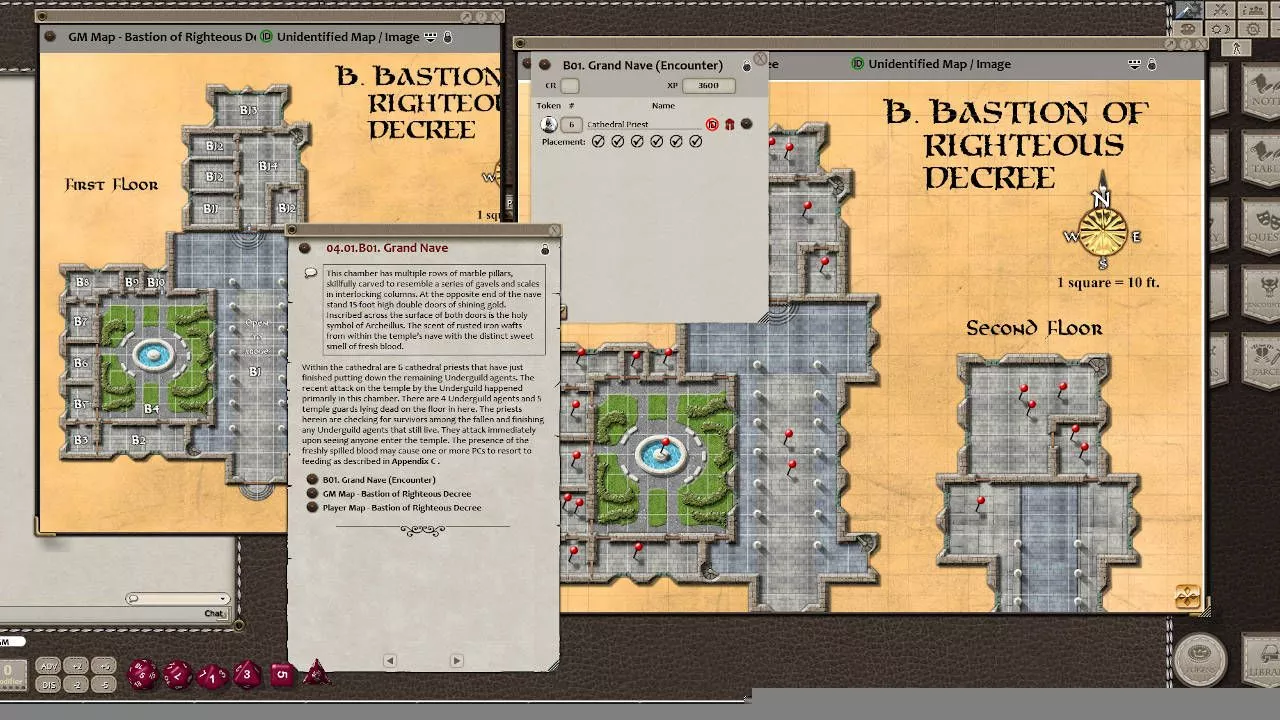Click the speech bubble icon on boxed text
Viewport: 1280px width, 720px height.
311,272
